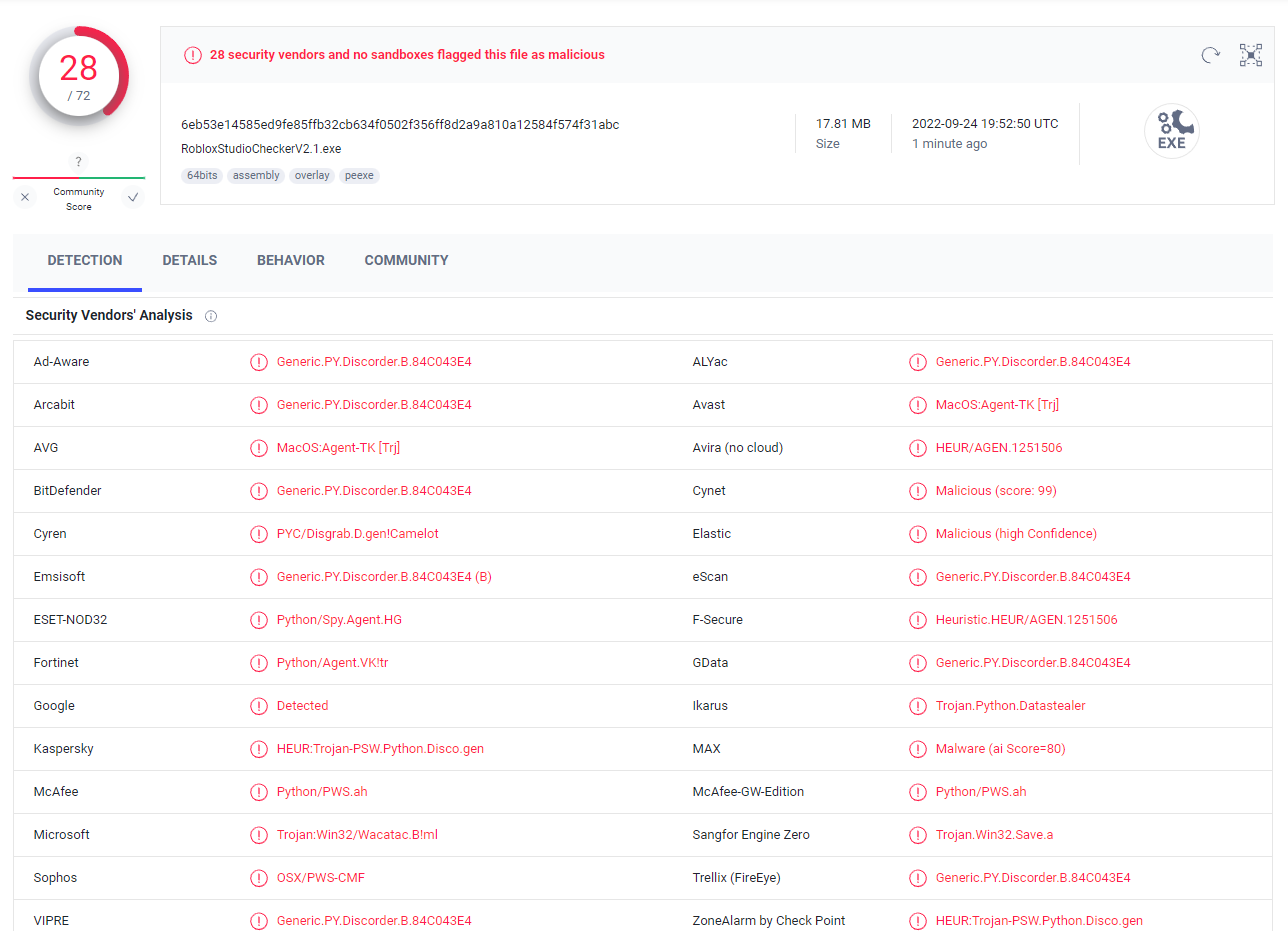Image resolution: width=1288 pixels, height=931 pixels.
Task: Downvote the file with the X community vote
Action: [x=24, y=197]
